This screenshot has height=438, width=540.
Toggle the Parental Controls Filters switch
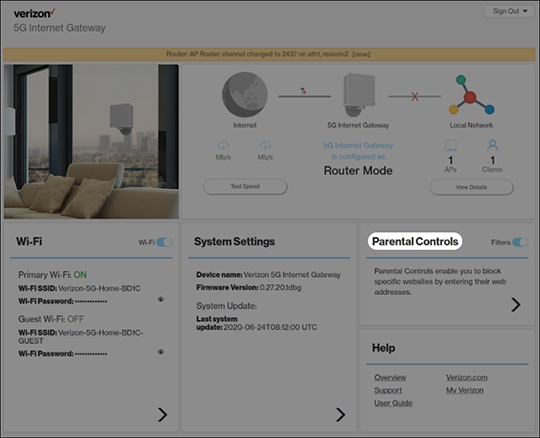520,242
